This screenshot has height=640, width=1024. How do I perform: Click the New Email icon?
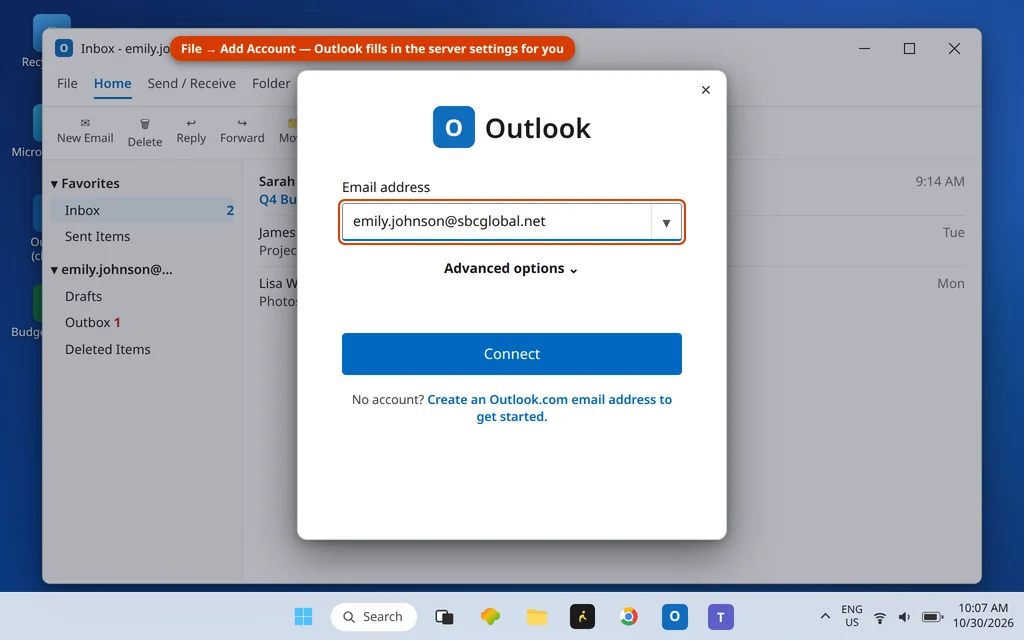(85, 123)
